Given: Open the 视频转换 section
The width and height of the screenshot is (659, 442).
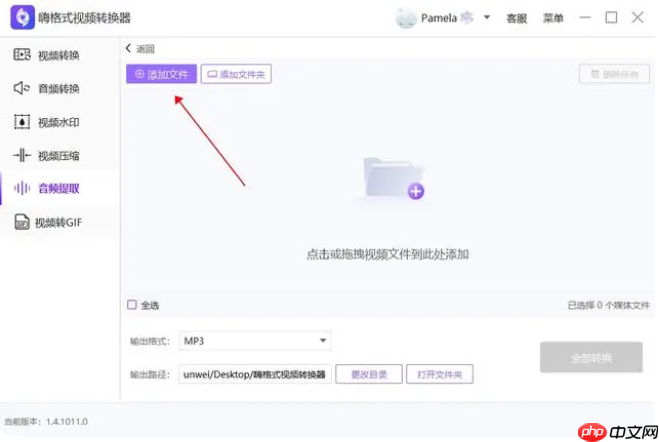Looking at the screenshot, I should click(60, 55).
